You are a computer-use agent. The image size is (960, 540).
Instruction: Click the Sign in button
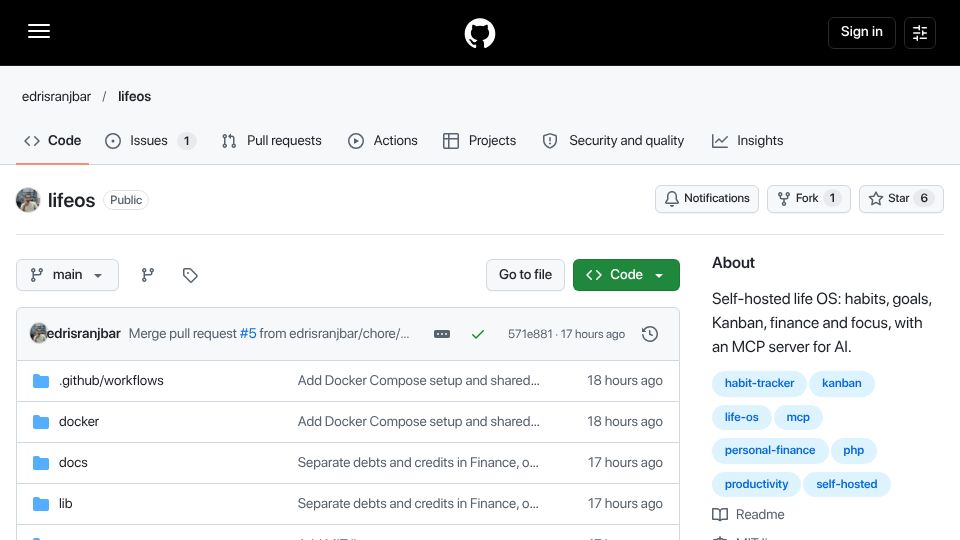[x=861, y=32]
